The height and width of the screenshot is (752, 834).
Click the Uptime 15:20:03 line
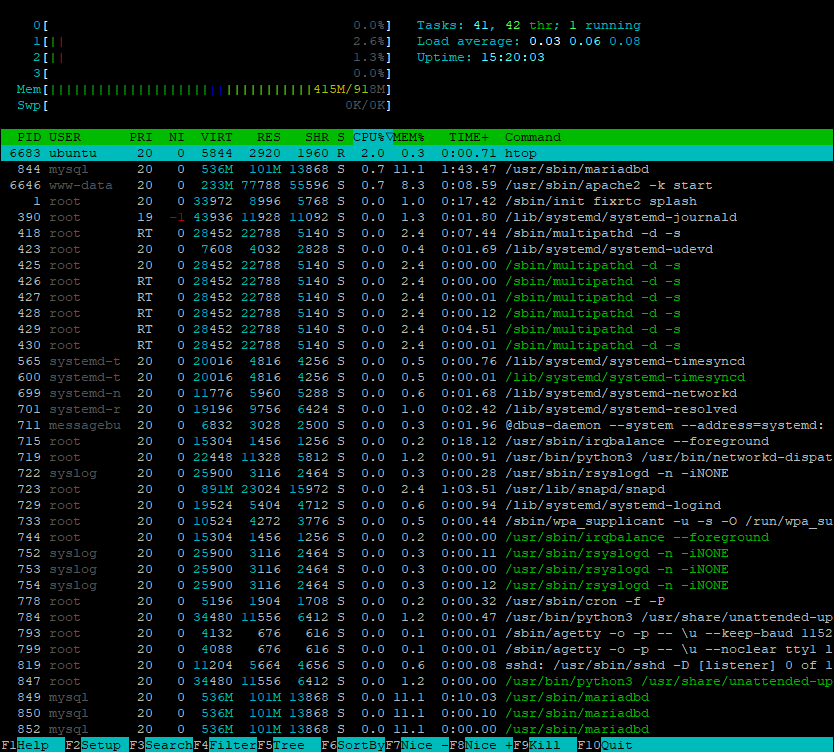tap(481, 57)
